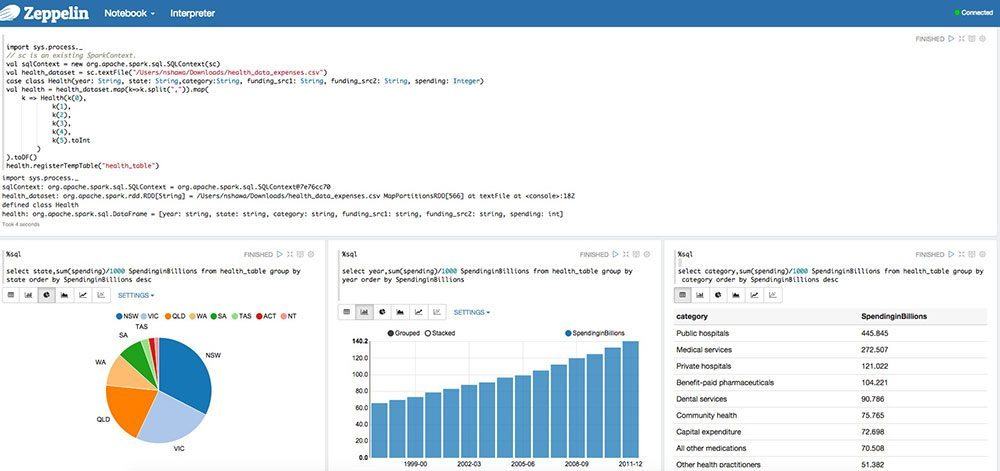Switch year paragraph to line chart
The width and height of the screenshot is (1000, 471).
tap(419, 312)
